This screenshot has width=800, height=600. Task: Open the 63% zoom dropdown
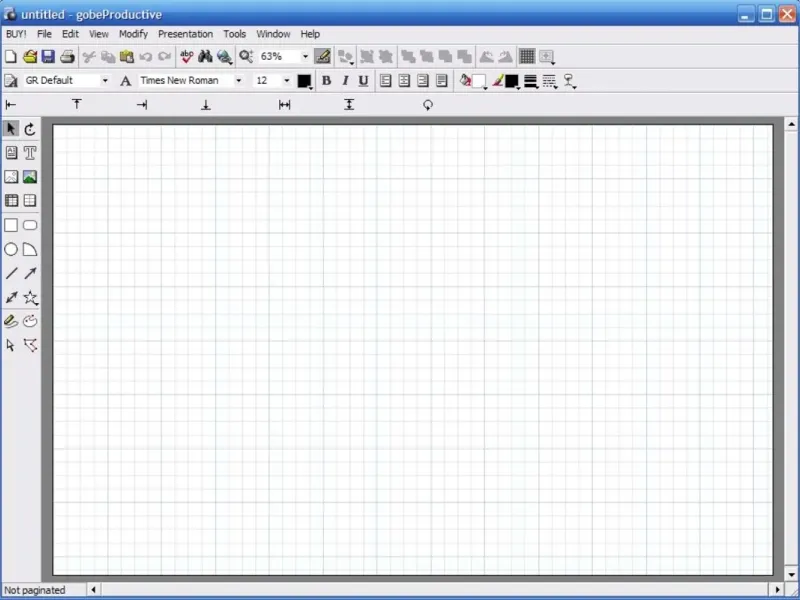tap(305, 56)
